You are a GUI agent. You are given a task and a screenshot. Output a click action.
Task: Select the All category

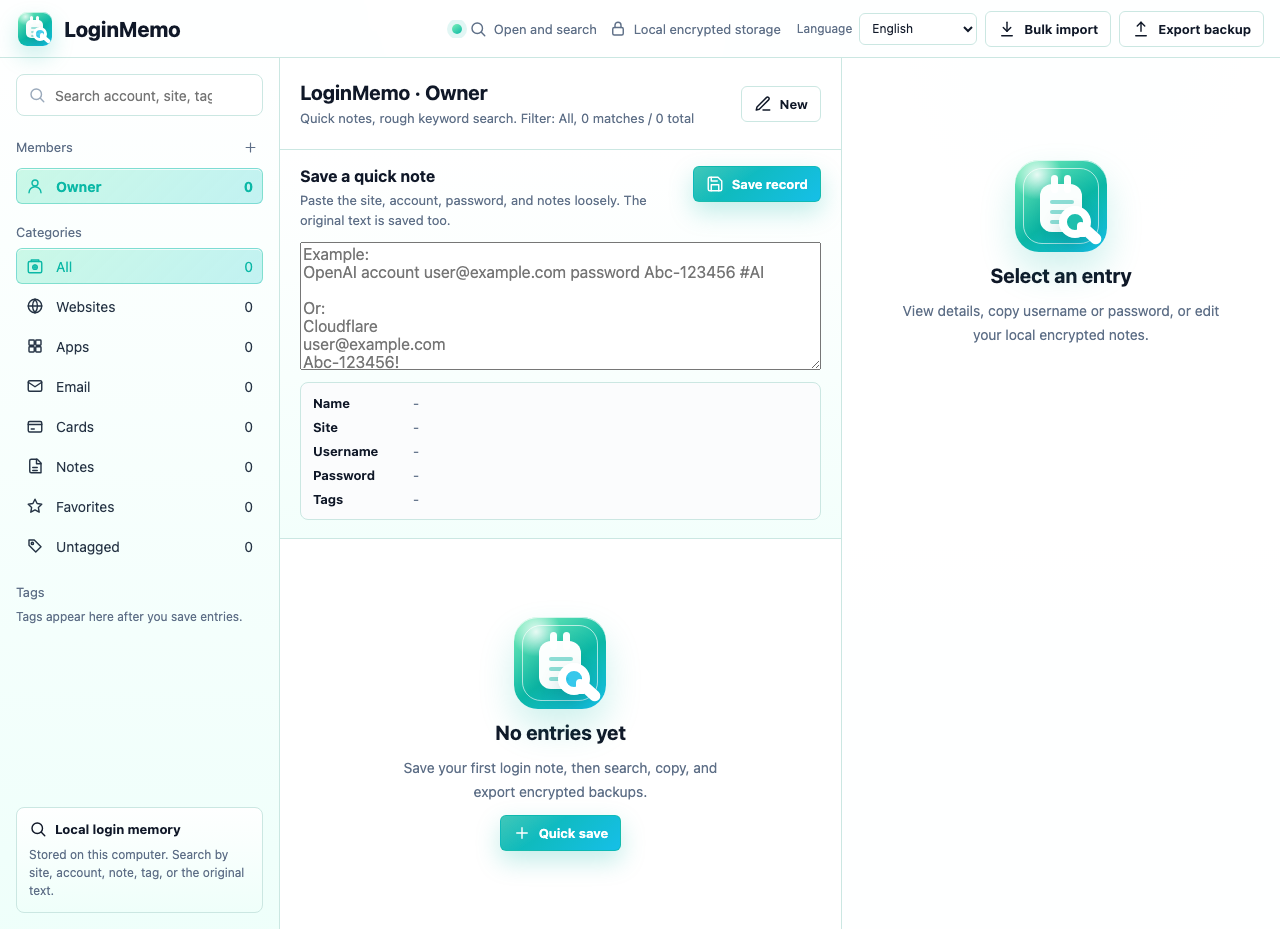click(139, 266)
